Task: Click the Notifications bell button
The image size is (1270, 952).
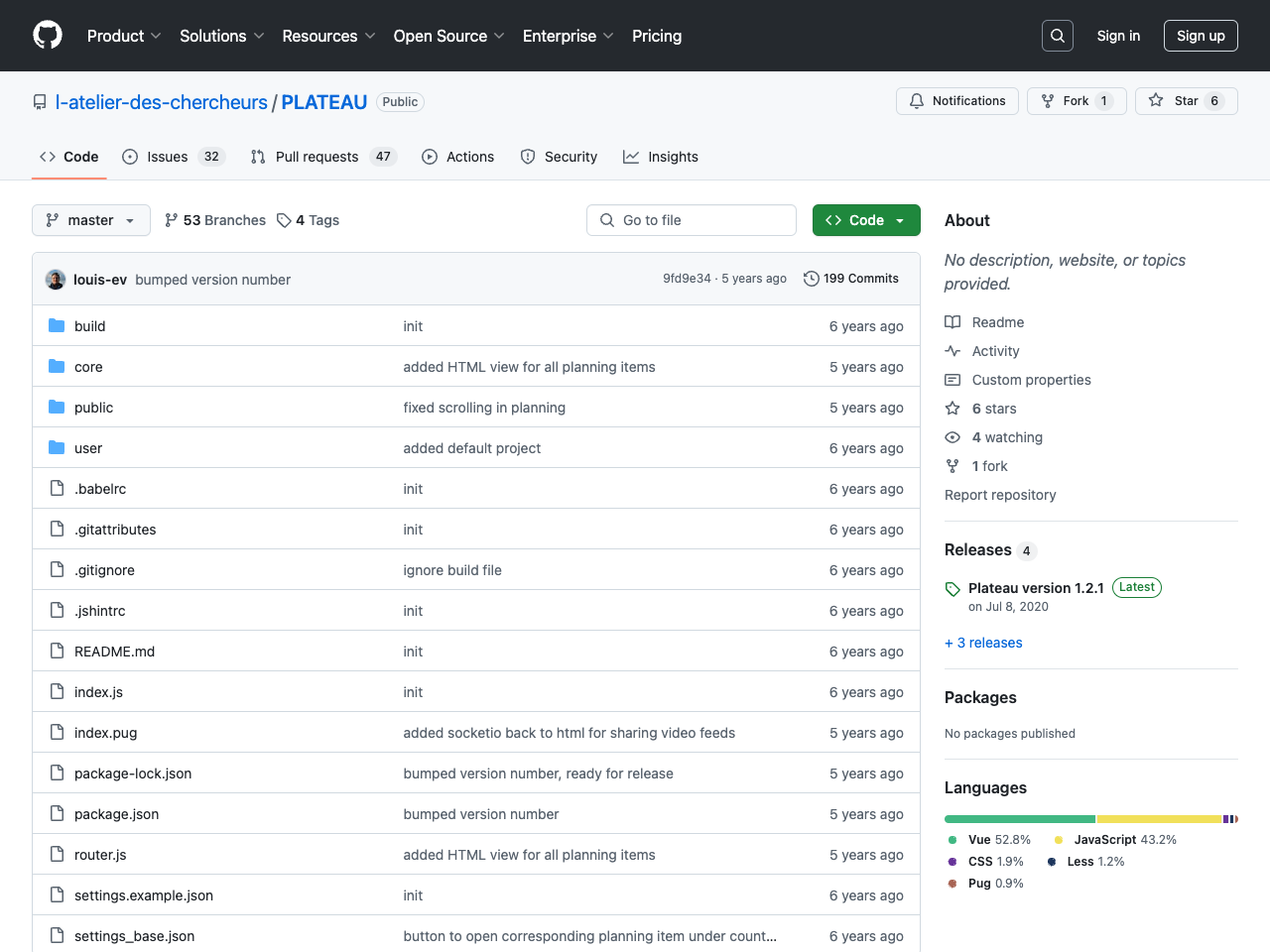Action: (957, 101)
